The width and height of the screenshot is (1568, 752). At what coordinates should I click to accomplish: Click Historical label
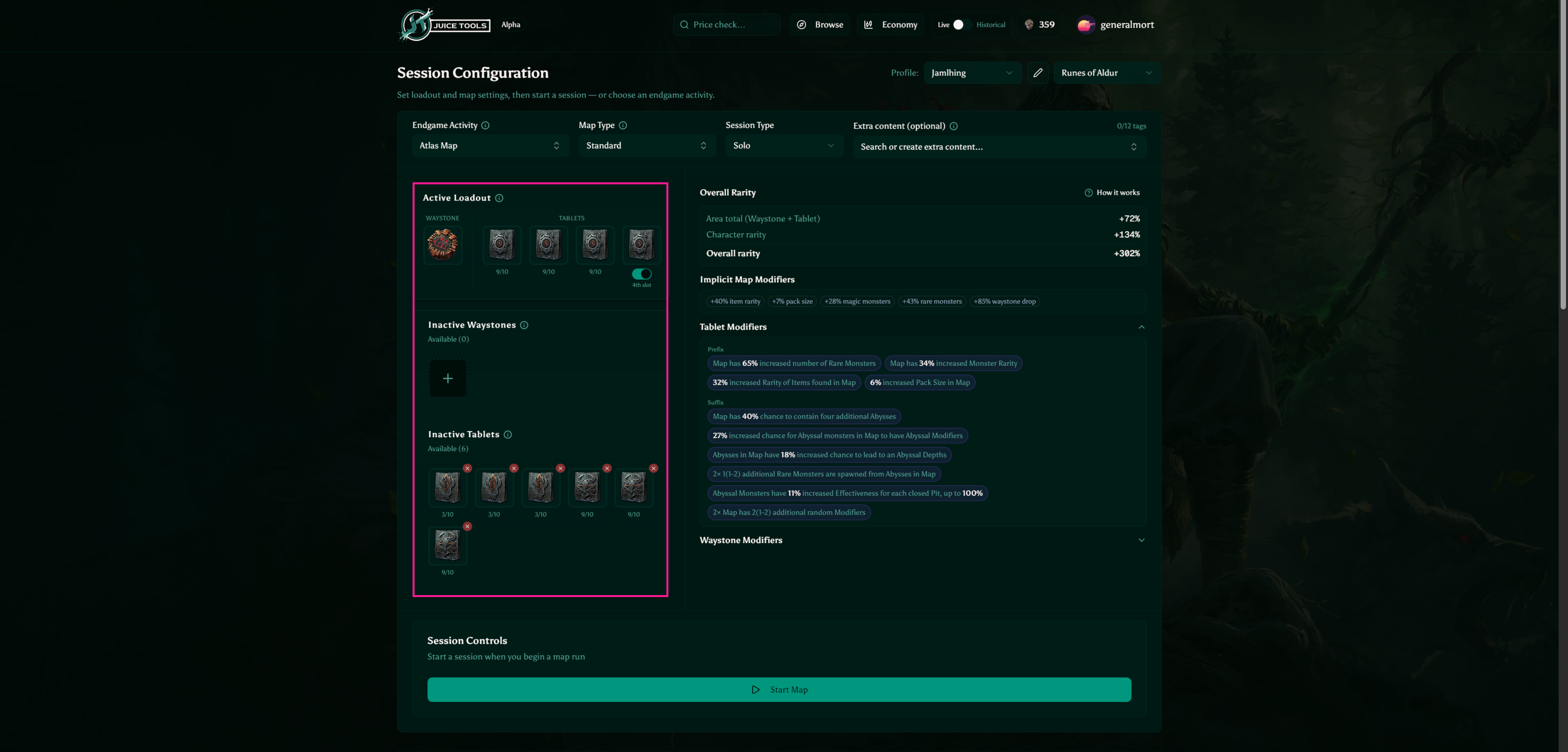tap(990, 25)
